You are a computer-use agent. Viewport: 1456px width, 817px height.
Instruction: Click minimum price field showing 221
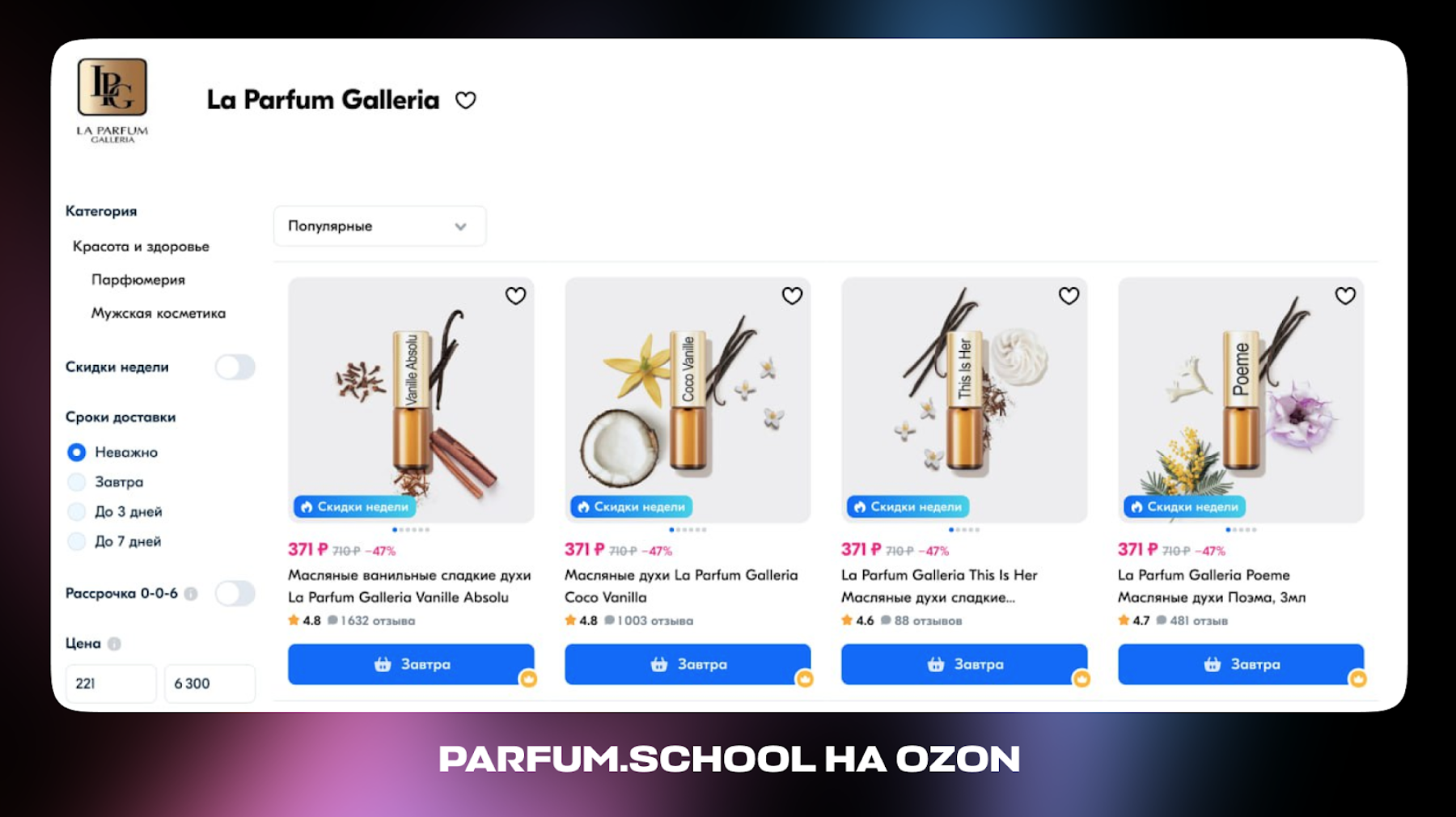pyautogui.click(x=111, y=684)
